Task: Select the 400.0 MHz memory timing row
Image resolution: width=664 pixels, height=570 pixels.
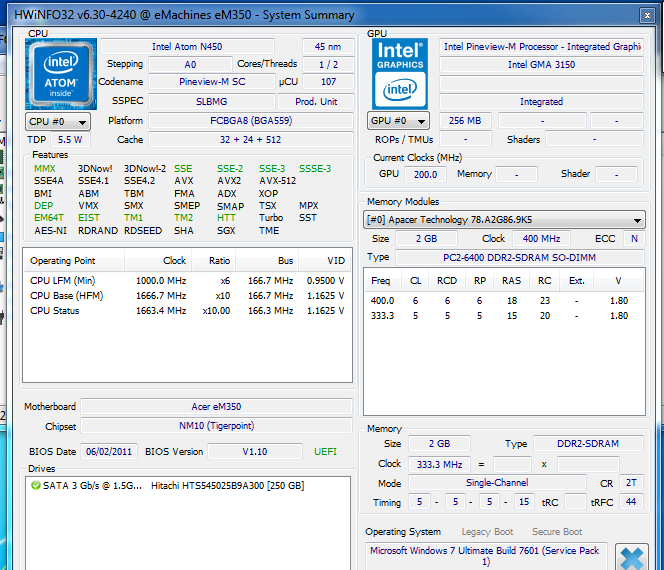Action: [504, 301]
